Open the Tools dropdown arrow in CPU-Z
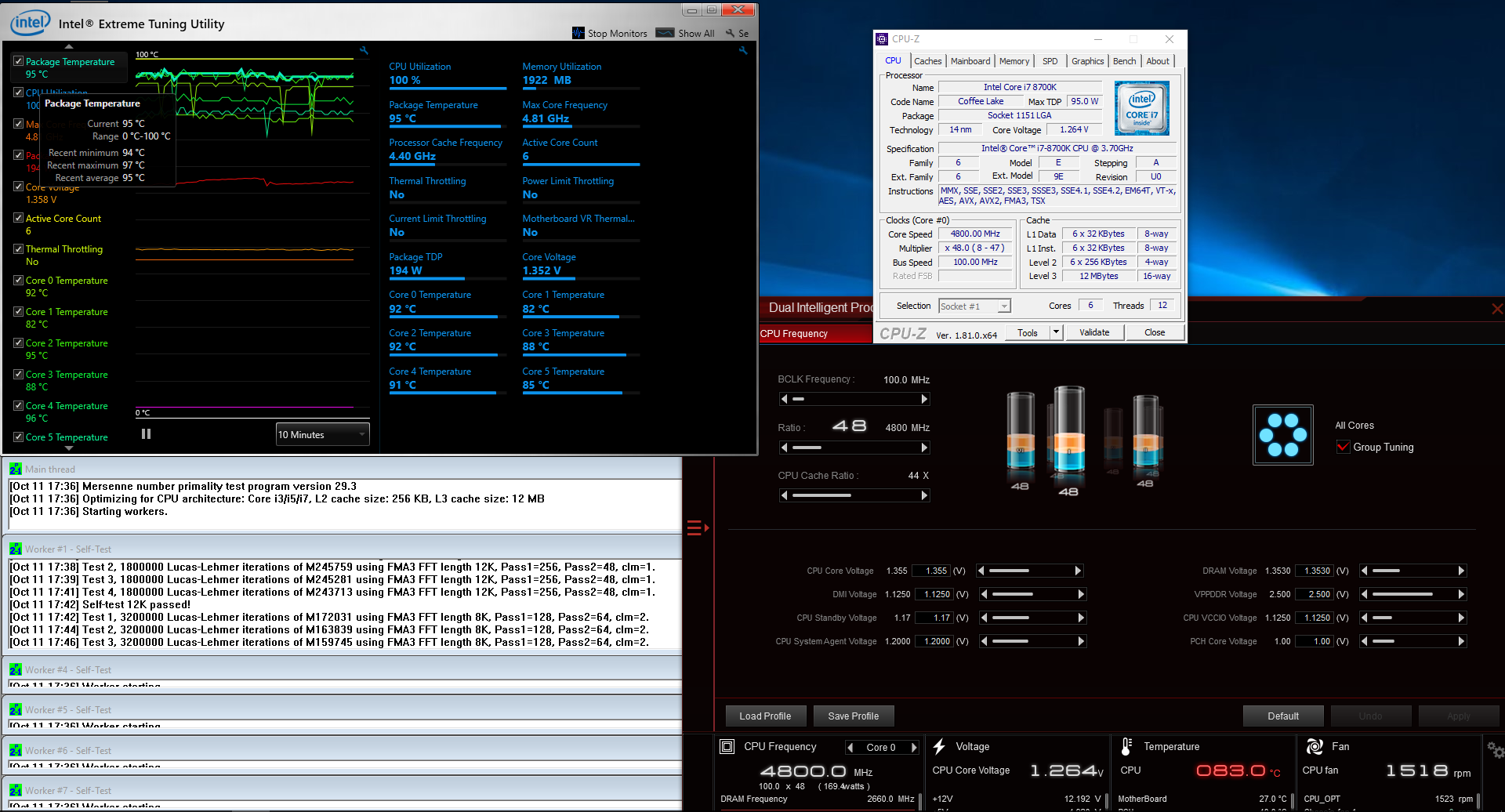 point(1056,332)
